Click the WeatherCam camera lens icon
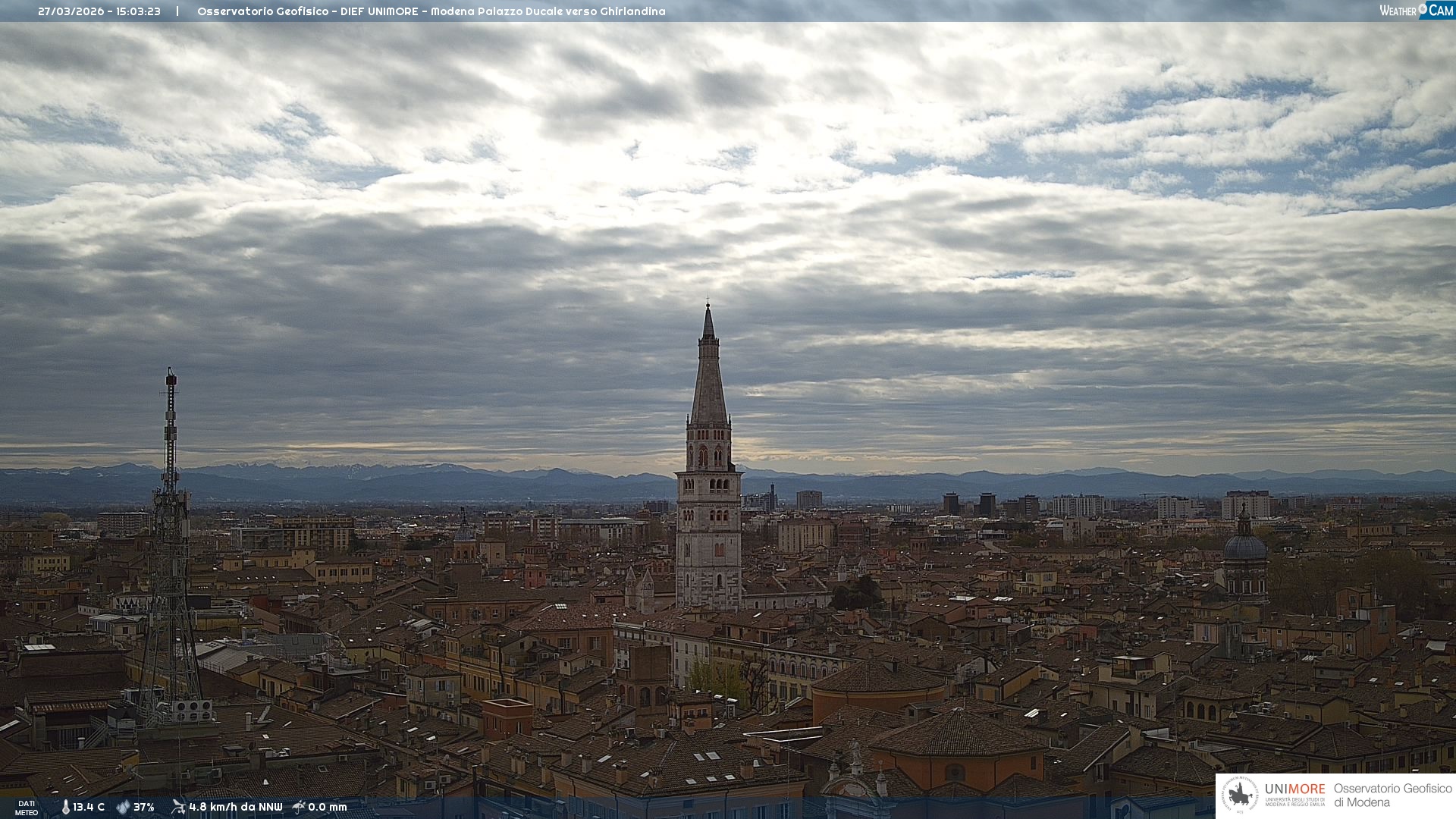This screenshot has height=819, width=1456. pos(1423,9)
